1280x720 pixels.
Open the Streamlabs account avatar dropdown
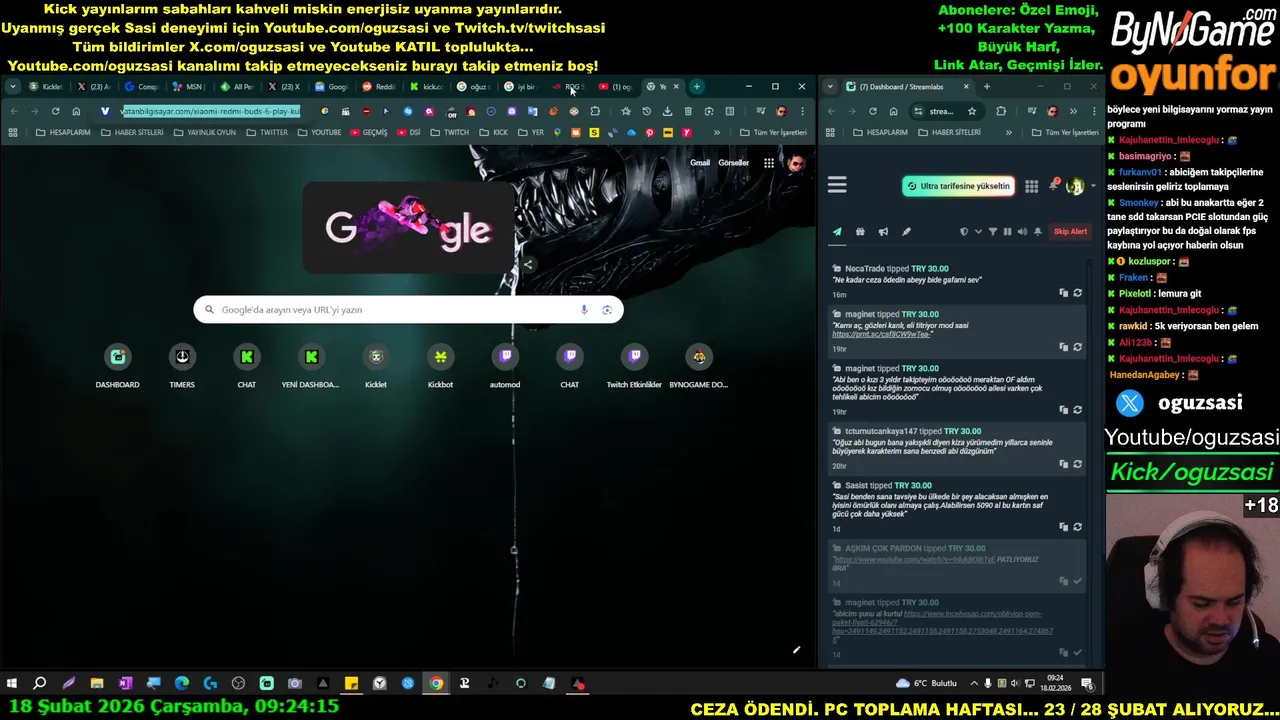click(x=1079, y=186)
